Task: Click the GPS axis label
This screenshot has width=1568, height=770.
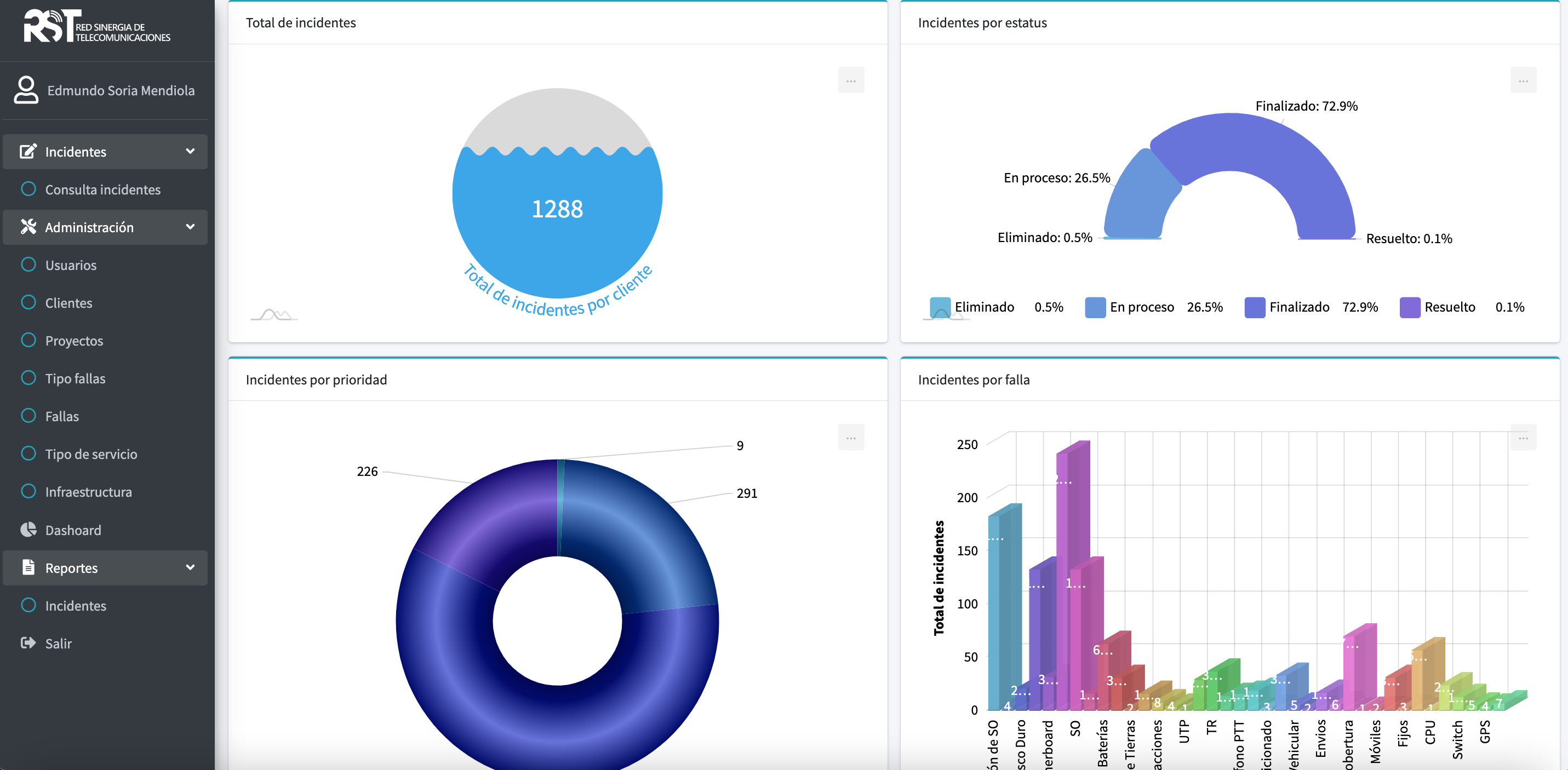Action: click(x=1485, y=731)
